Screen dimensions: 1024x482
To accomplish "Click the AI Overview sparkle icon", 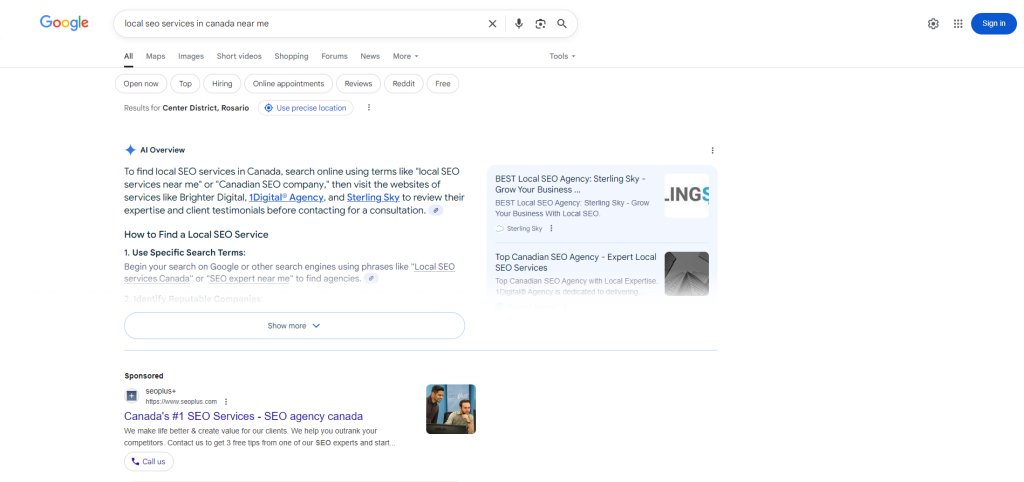I will [x=130, y=150].
